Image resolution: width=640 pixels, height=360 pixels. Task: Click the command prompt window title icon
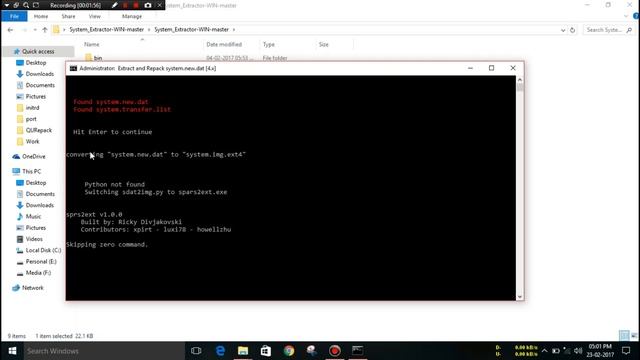click(x=73, y=69)
